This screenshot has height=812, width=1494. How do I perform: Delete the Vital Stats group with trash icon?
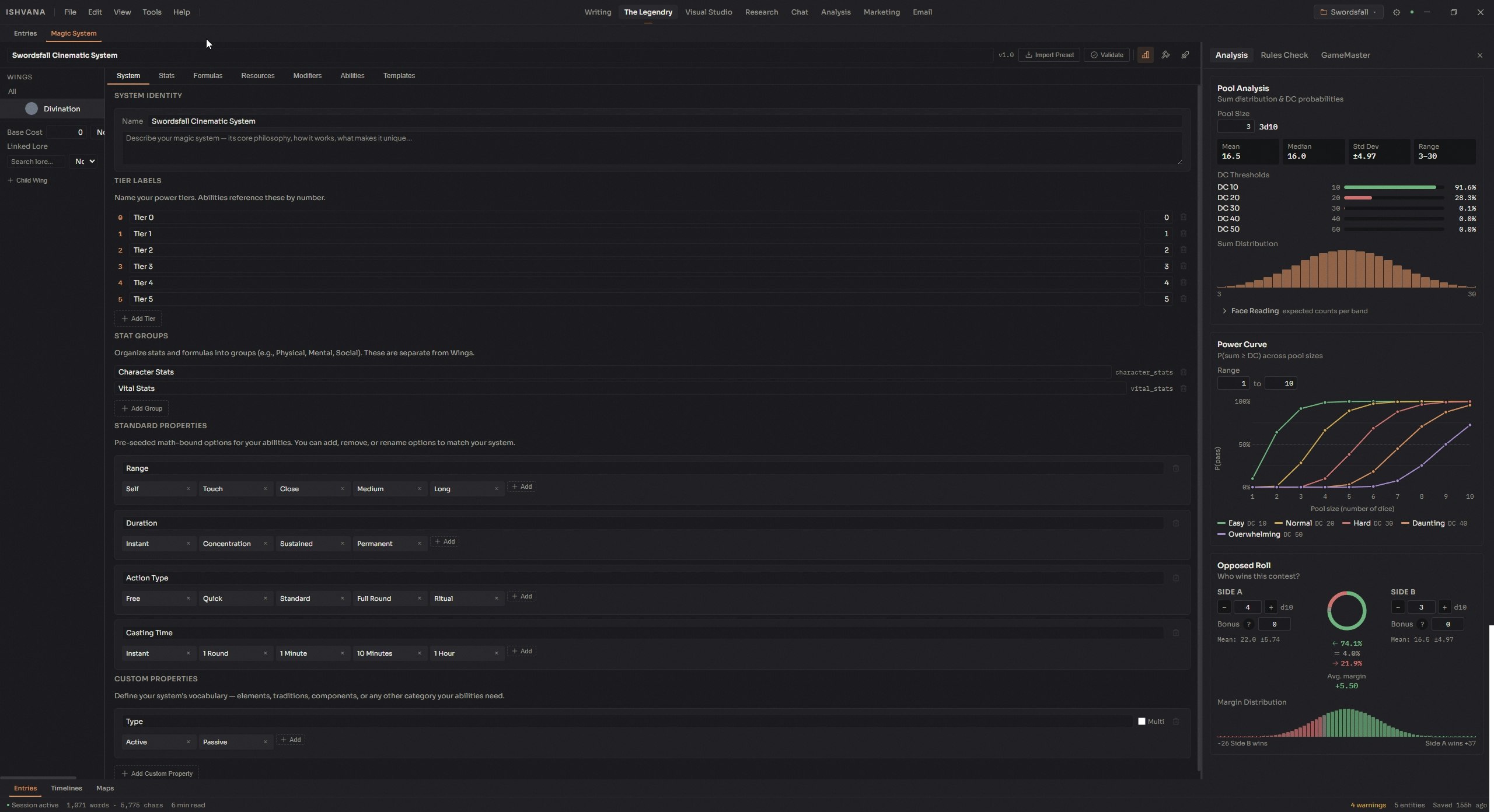[1184, 388]
